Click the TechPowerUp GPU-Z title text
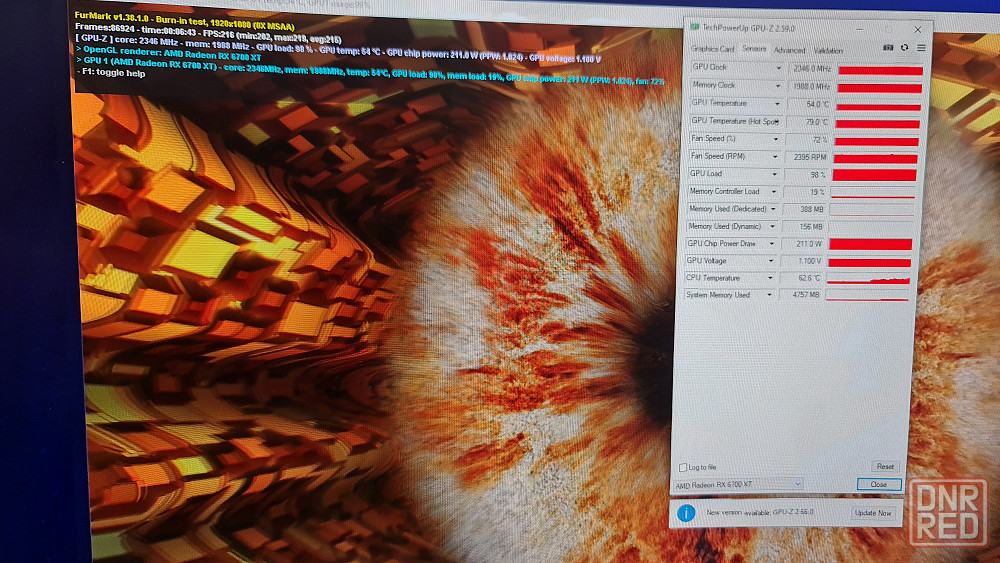The image size is (1000, 563). (x=749, y=28)
